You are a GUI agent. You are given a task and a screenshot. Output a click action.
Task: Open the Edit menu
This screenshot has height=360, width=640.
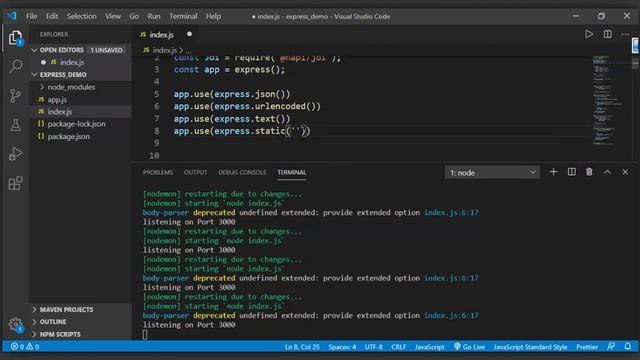point(52,16)
